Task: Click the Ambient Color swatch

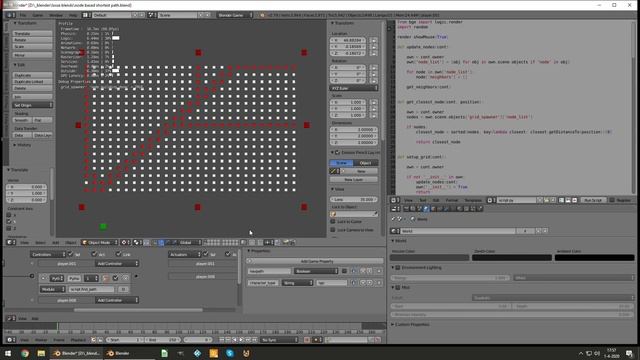Action: tap(594, 258)
